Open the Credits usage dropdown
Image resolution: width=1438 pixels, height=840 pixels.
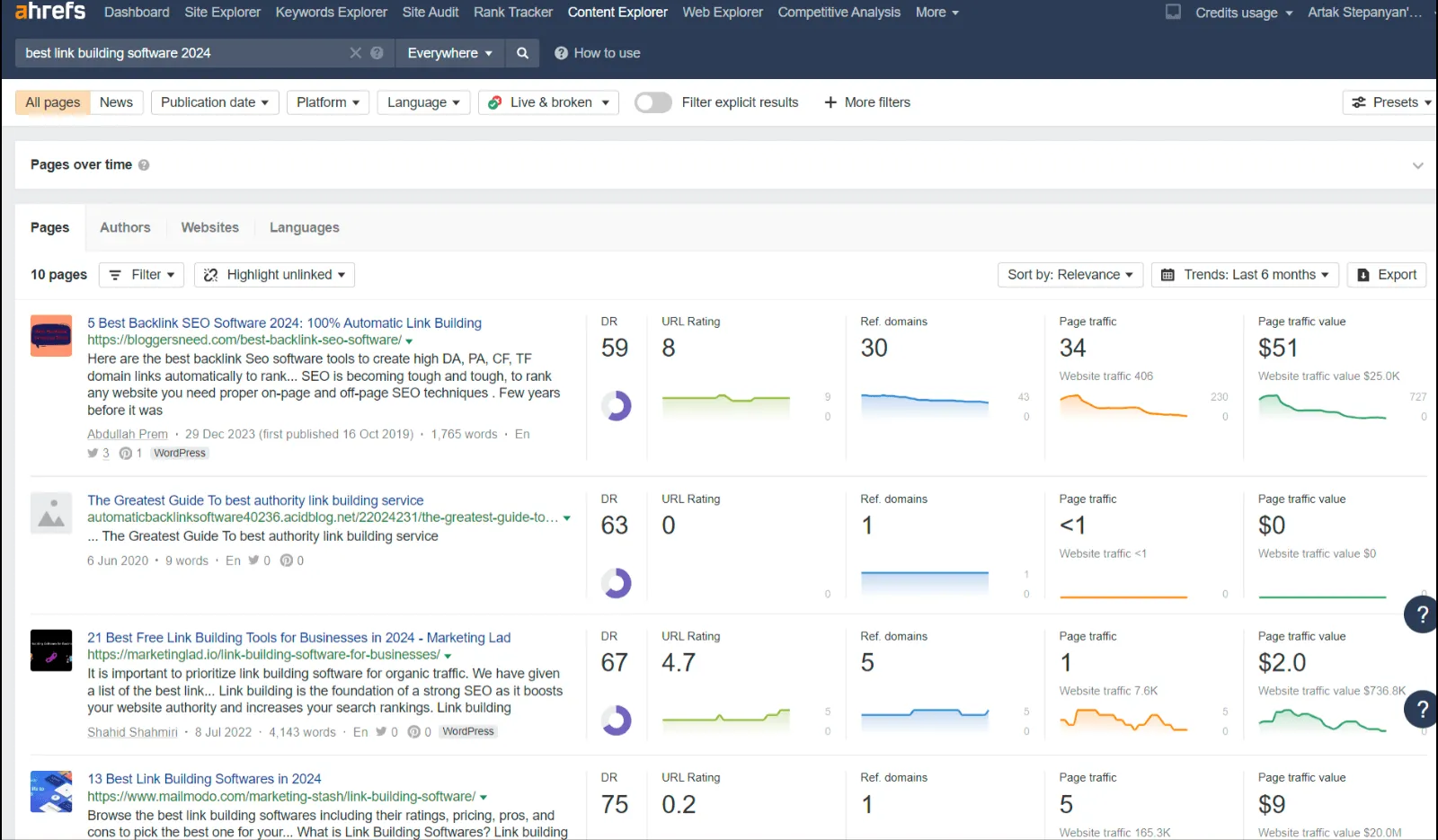[x=1244, y=13]
